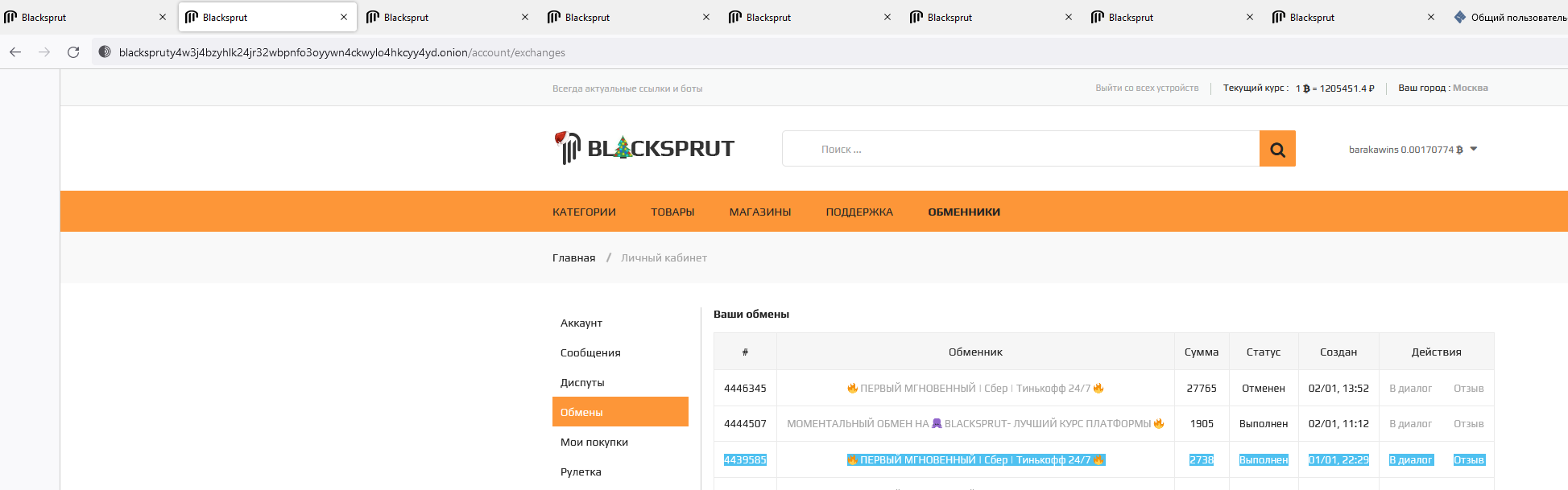Click the onion site security icon in address bar
The height and width of the screenshot is (490, 1568).
(x=105, y=52)
